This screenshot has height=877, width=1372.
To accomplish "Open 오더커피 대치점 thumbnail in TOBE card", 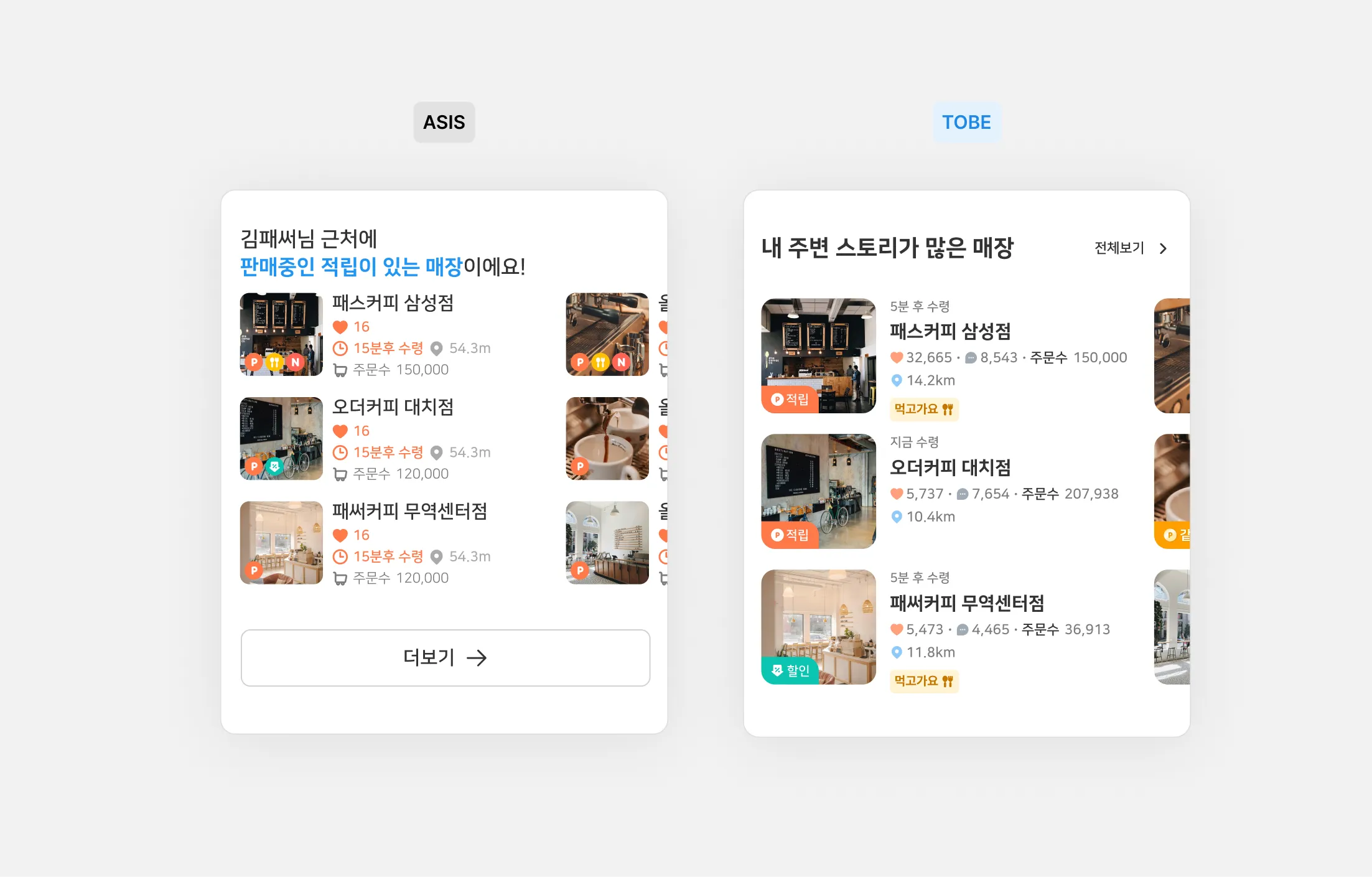I will pyautogui.click(x=818, y=491).
